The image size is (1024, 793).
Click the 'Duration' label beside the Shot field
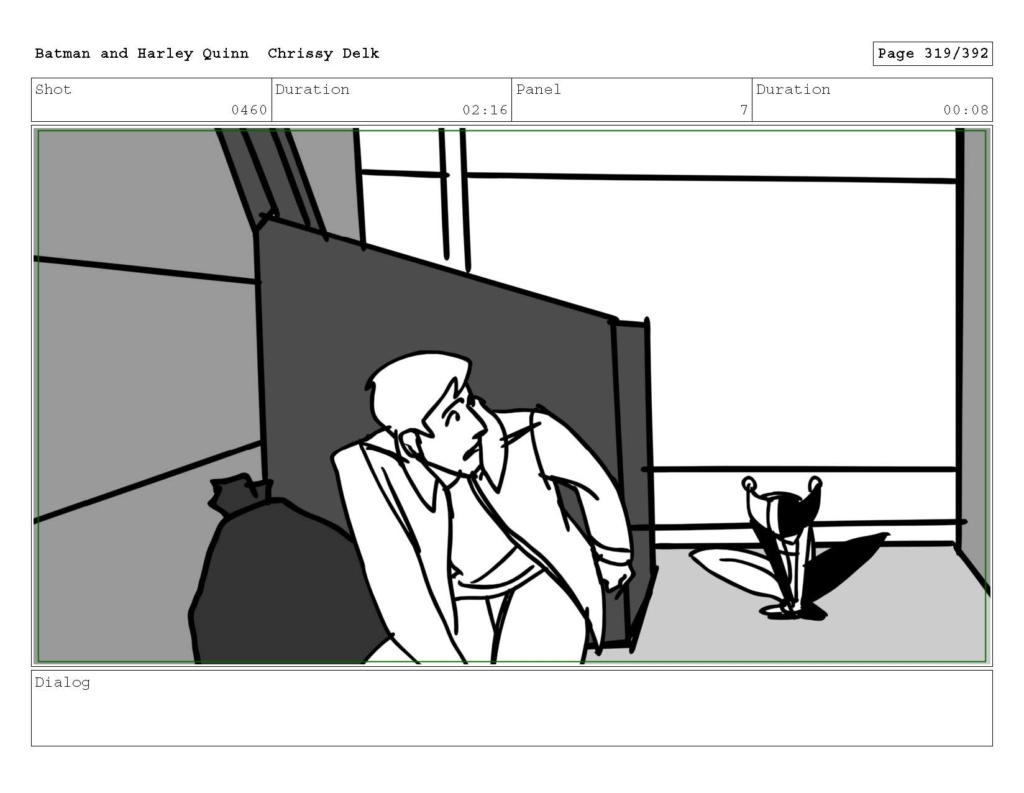point(312,89)
